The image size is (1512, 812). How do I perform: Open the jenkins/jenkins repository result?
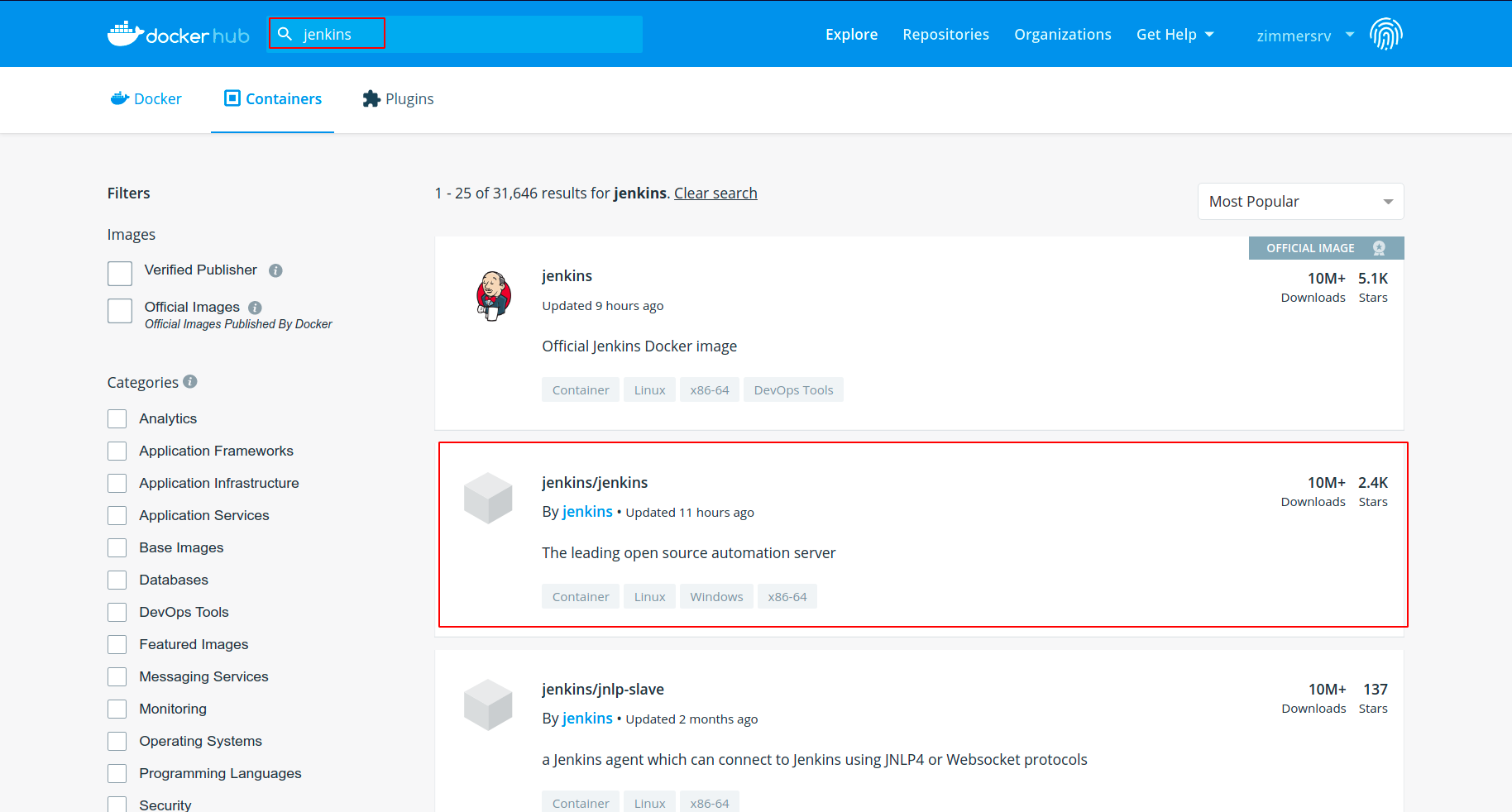pos(595,483)
